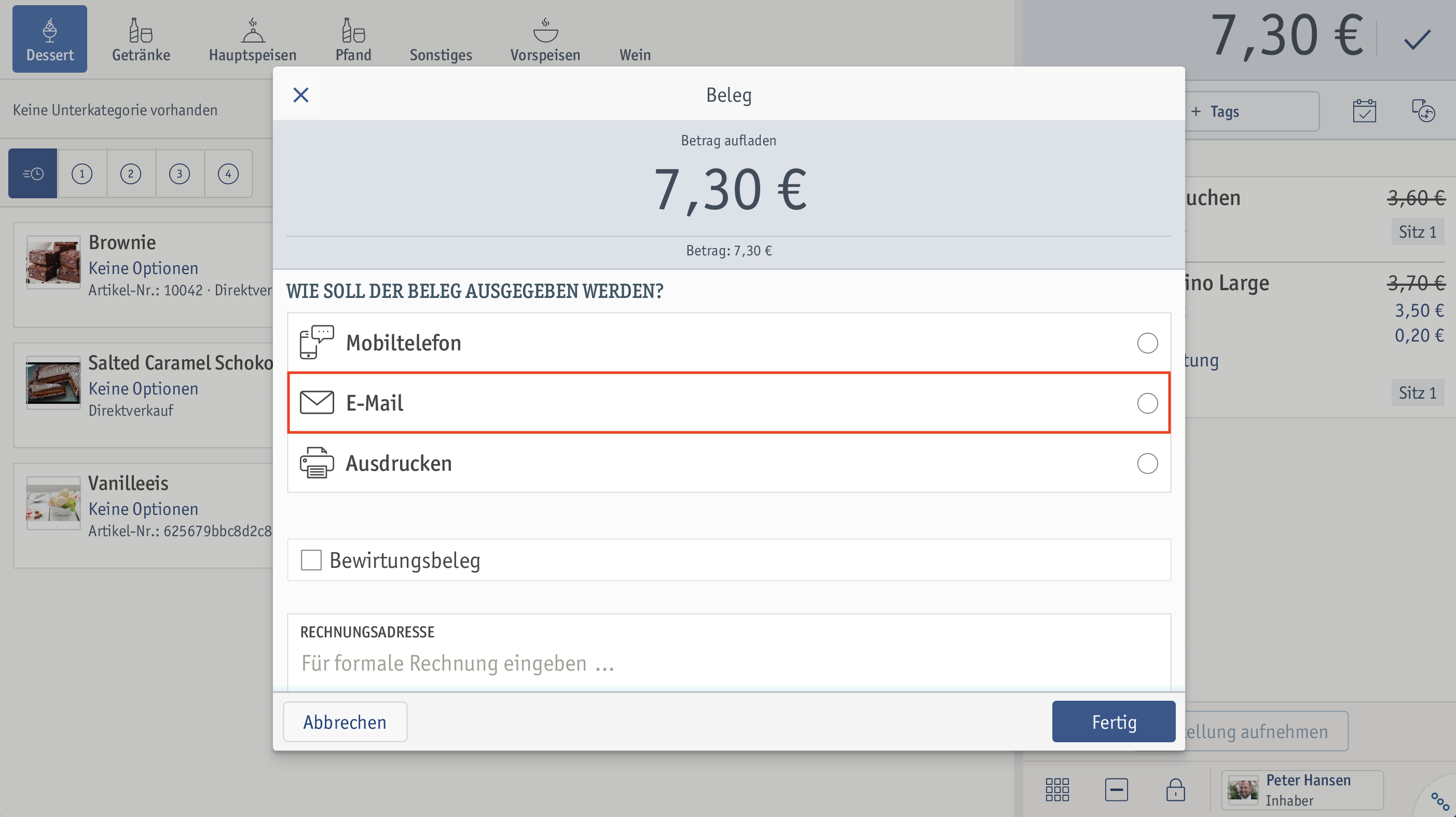Select the E-Mail radio button
The image size is (1456, 817).
[1147, 403]
